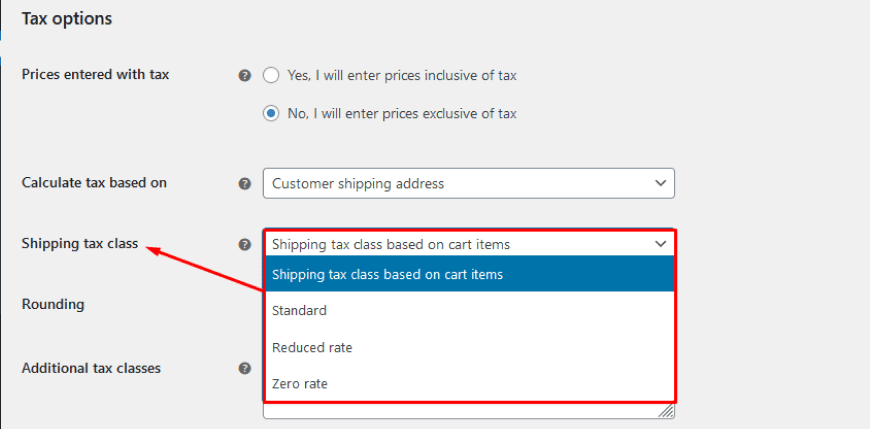
Task: Click help icon next to Additional tax classes
Action: tap(244, 368)
